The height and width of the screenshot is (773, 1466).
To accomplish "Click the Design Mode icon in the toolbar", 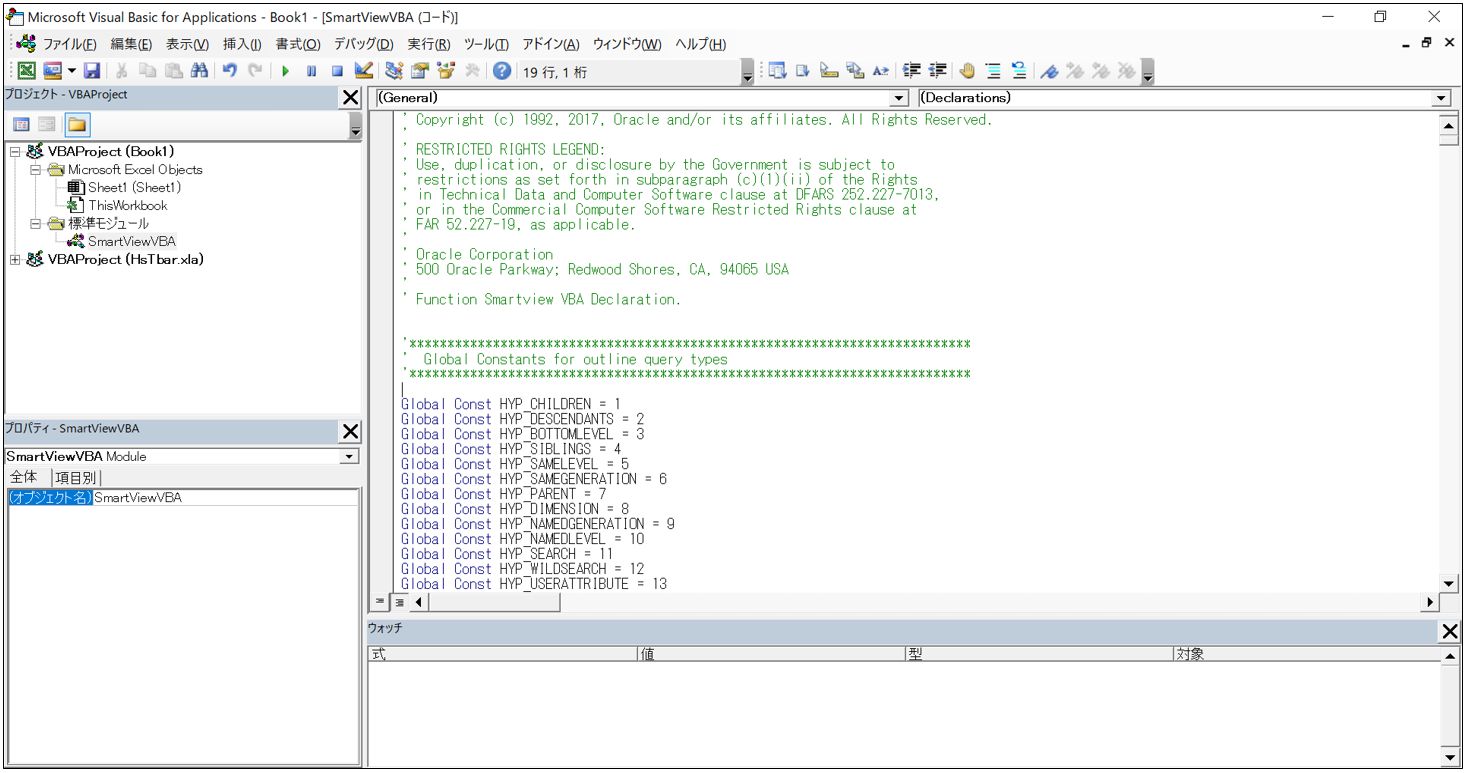I will [364, 71].
